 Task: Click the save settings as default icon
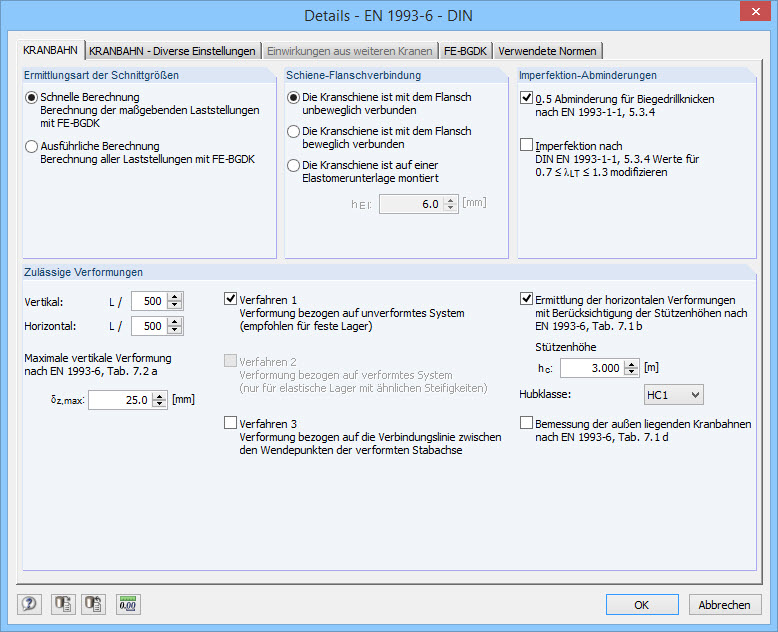pyautogui.click(x=94, y=604)
